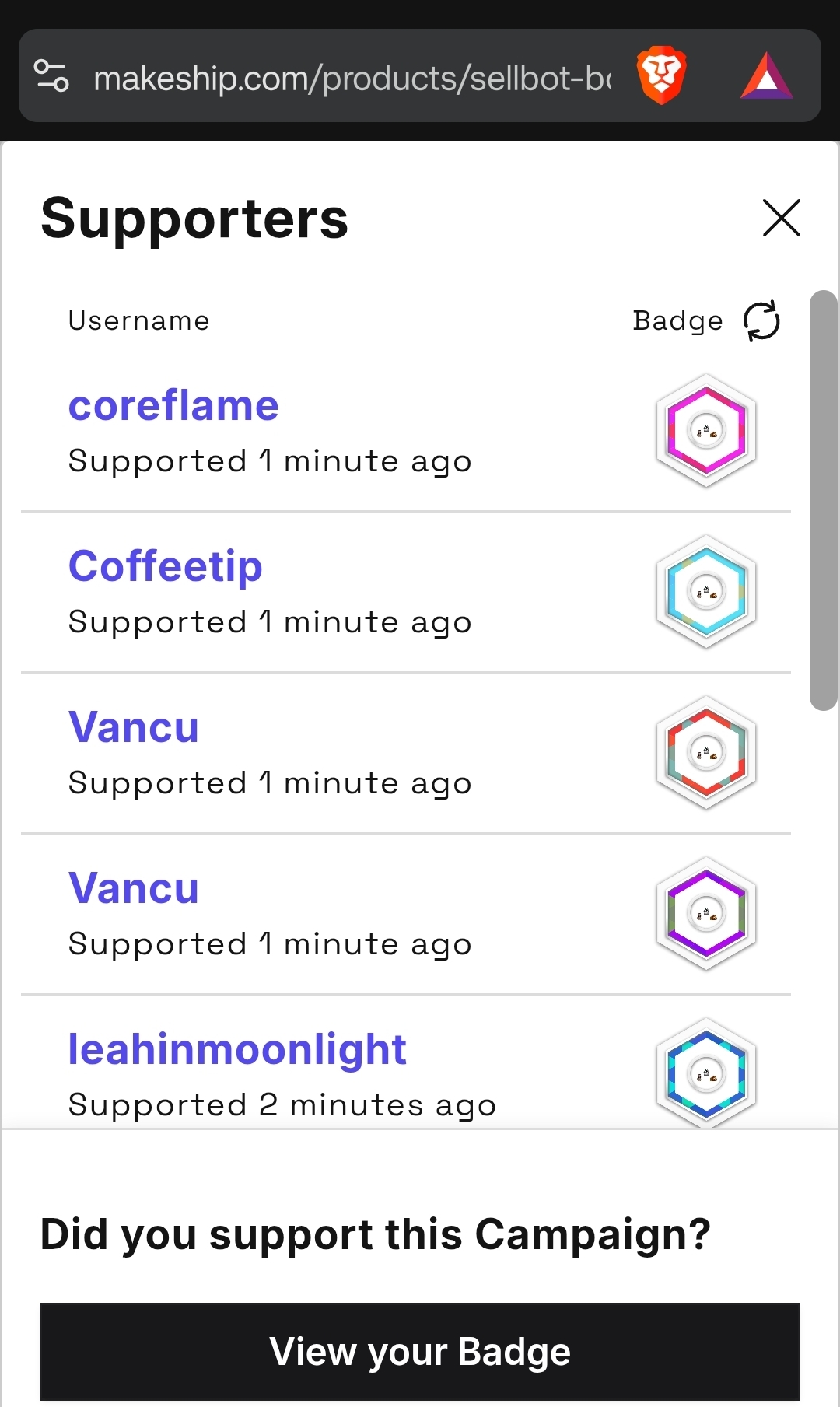Click the Brave Rewards triangle icon
Screen dimensions: 840x1407
(767, 76)
